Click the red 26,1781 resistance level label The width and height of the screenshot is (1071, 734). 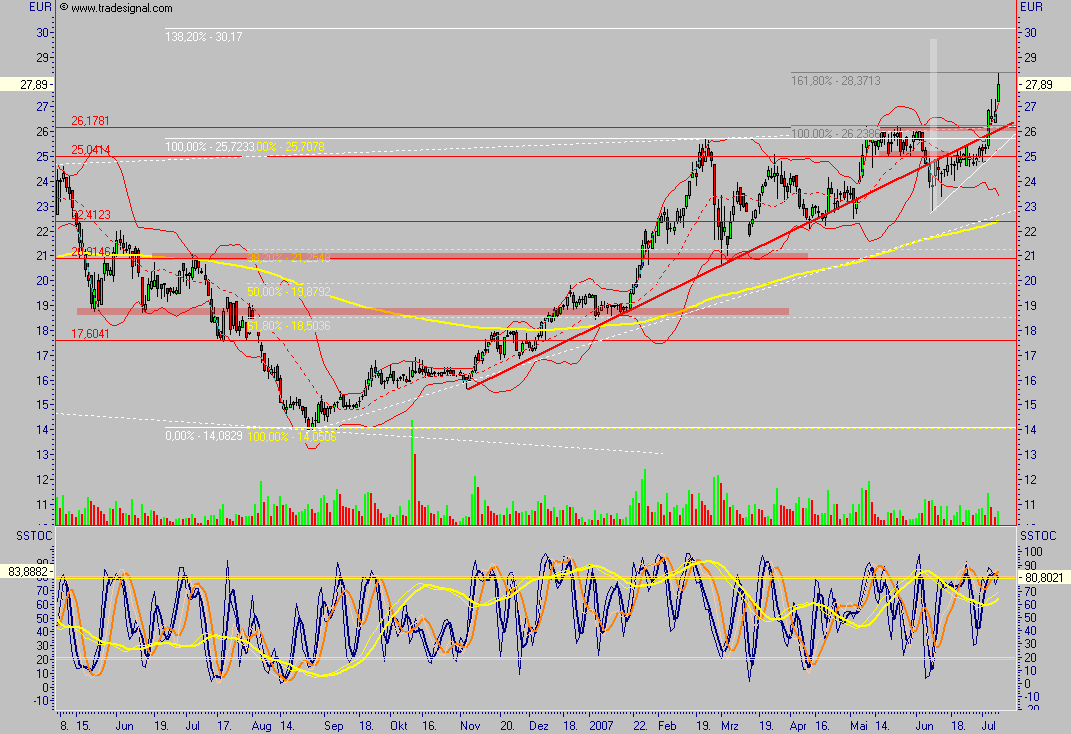click(x=90, y=121)
